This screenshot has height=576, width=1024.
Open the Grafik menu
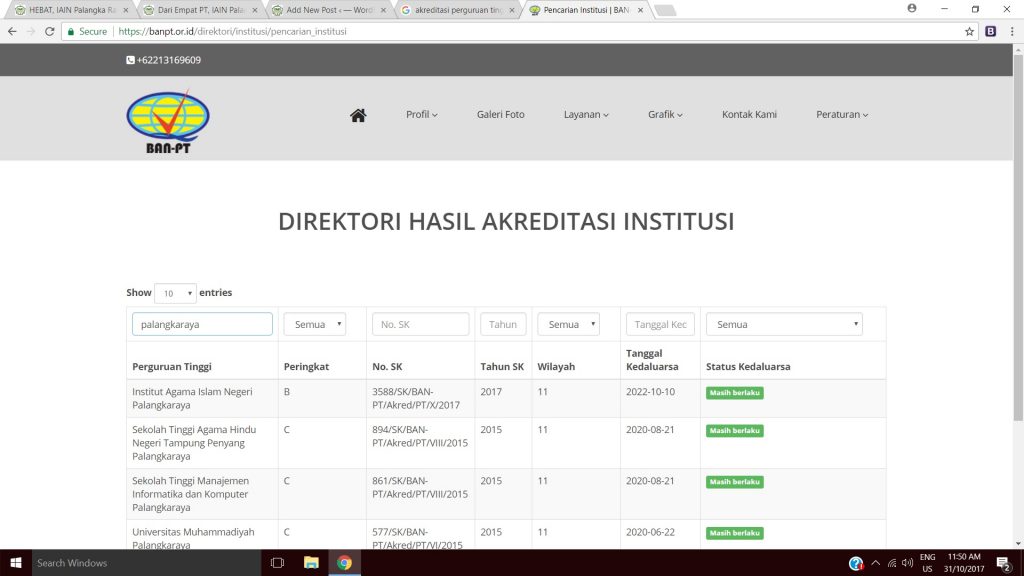coord(665,114)
